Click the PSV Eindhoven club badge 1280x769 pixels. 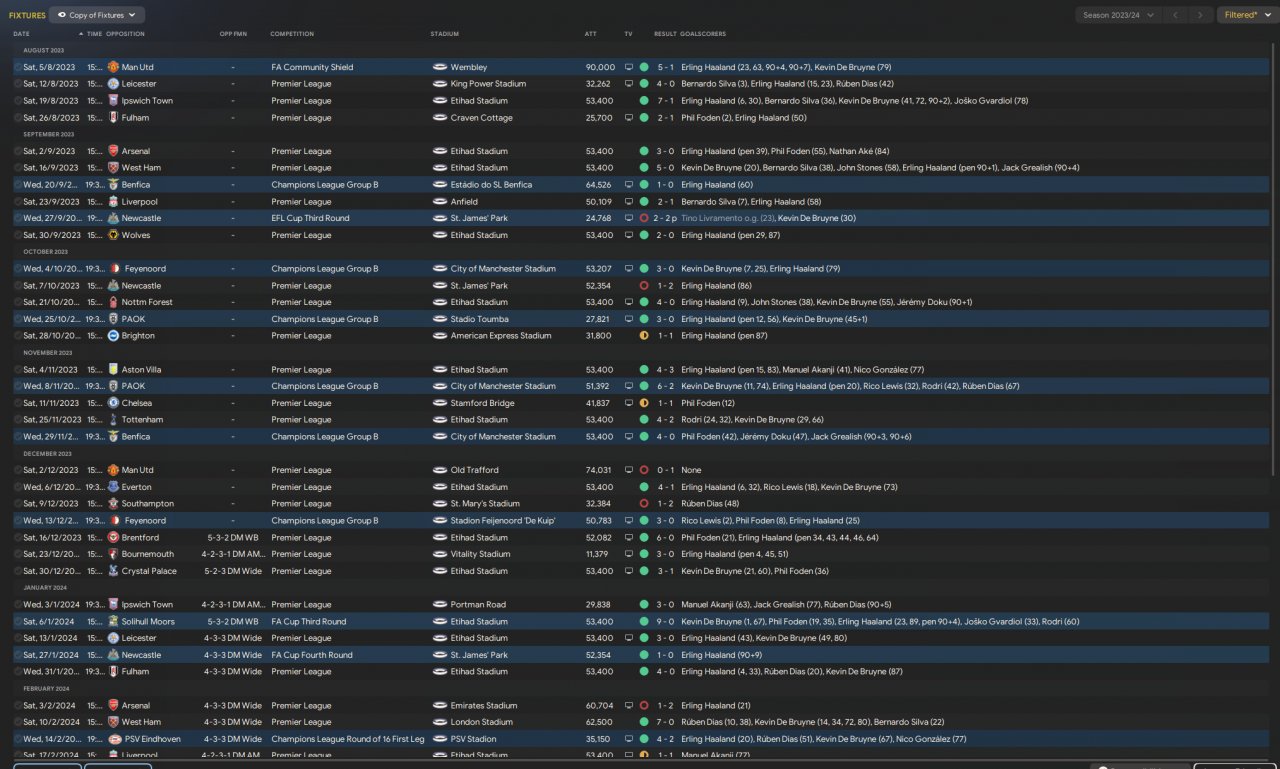[x=113, y=739]
